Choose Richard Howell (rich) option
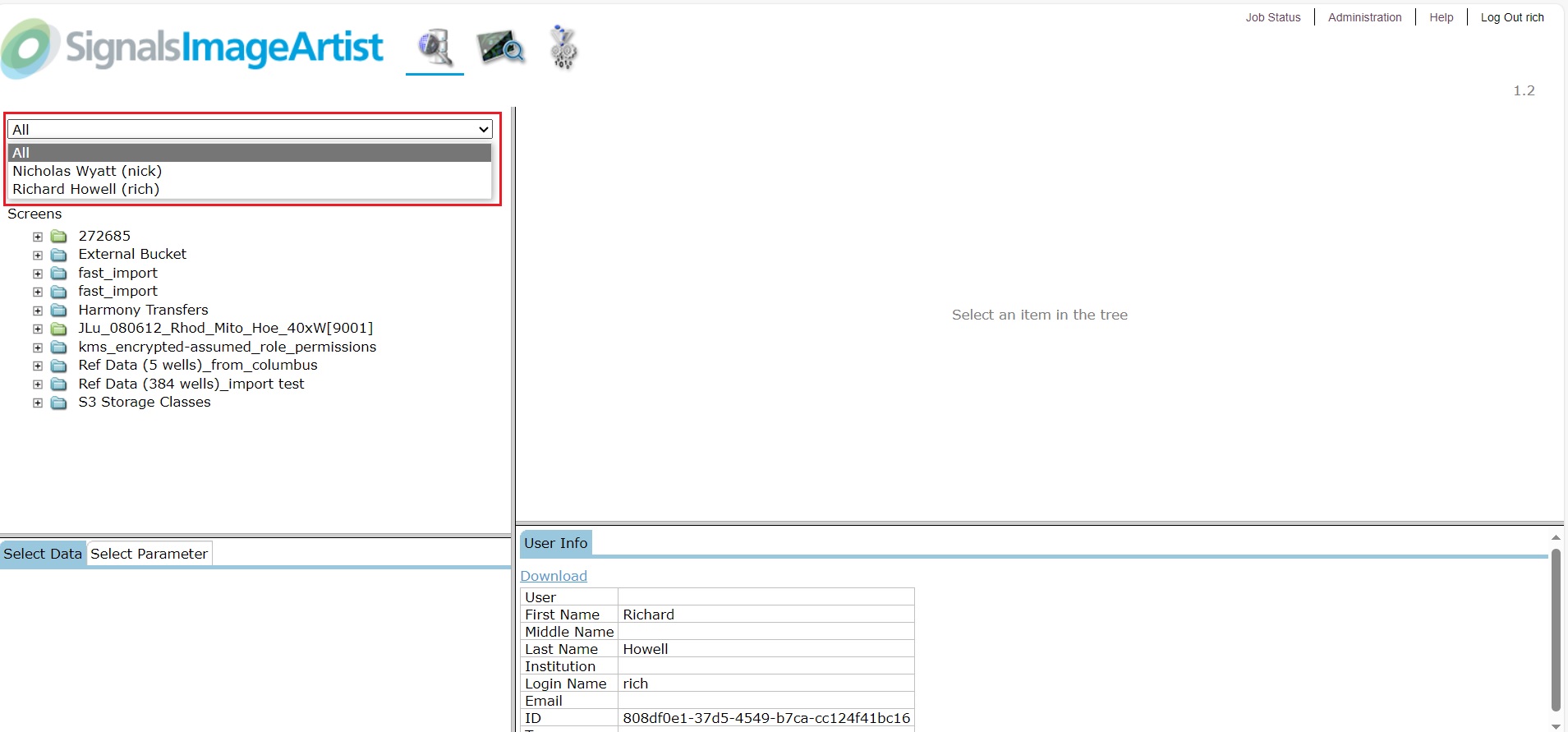1568x732 pixels. 250,189
